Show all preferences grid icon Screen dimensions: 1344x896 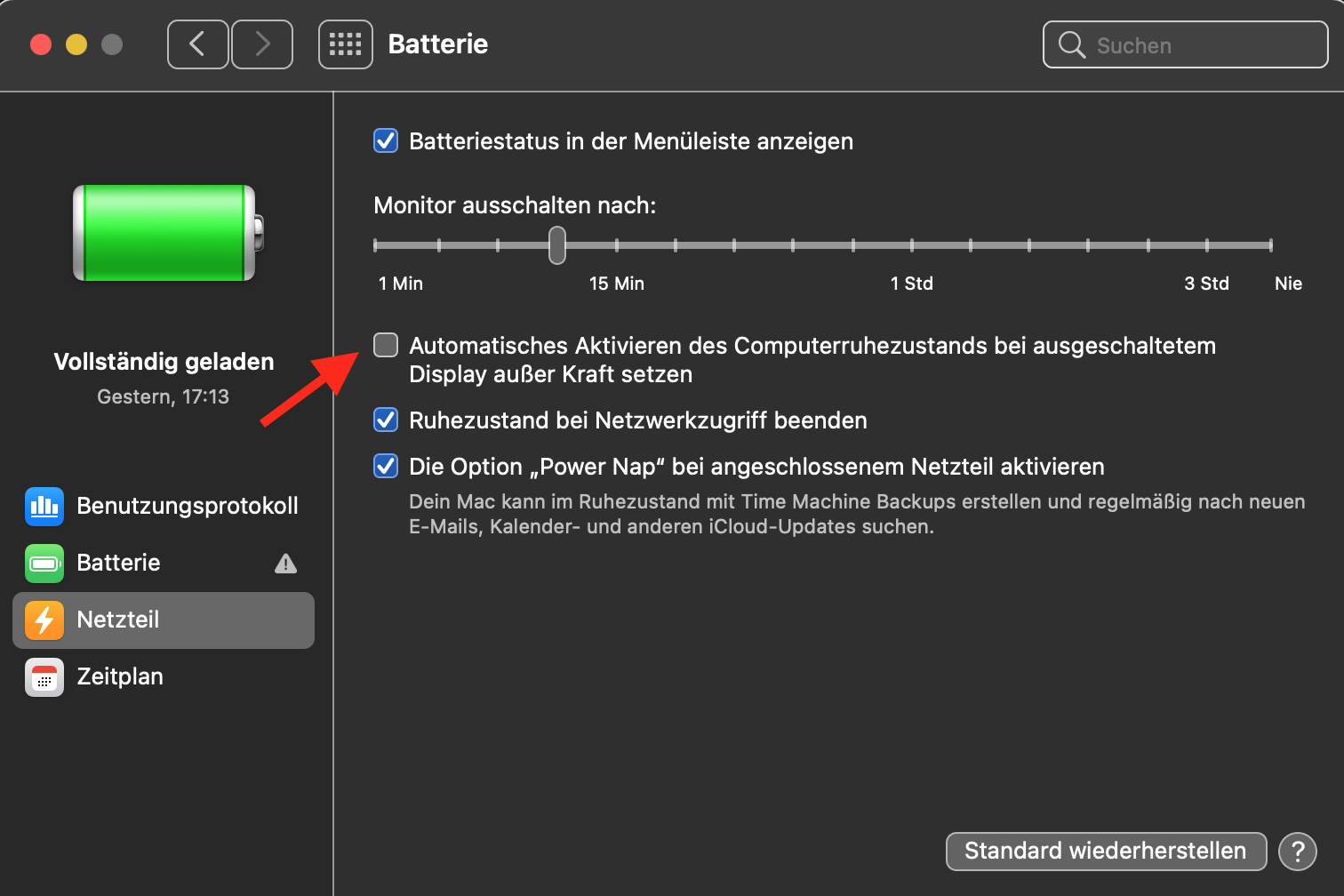(345, 44)
